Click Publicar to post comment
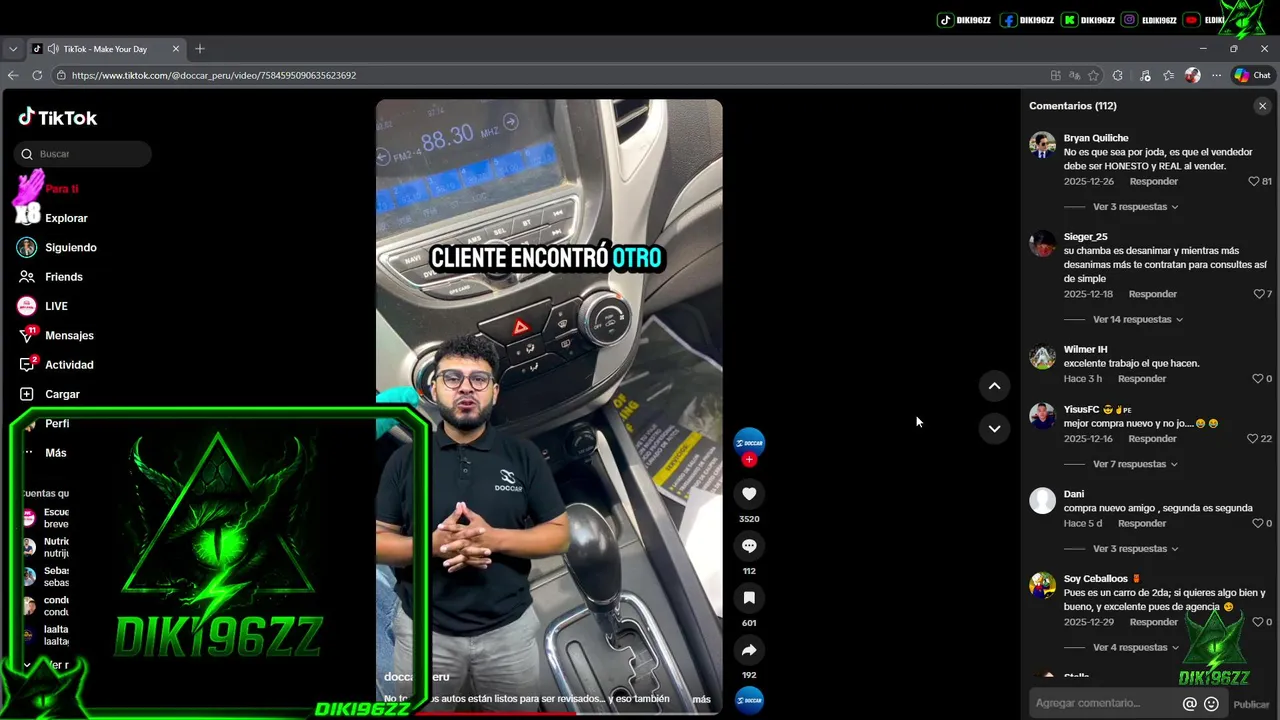1280x720 pixels. point(1251,704)
